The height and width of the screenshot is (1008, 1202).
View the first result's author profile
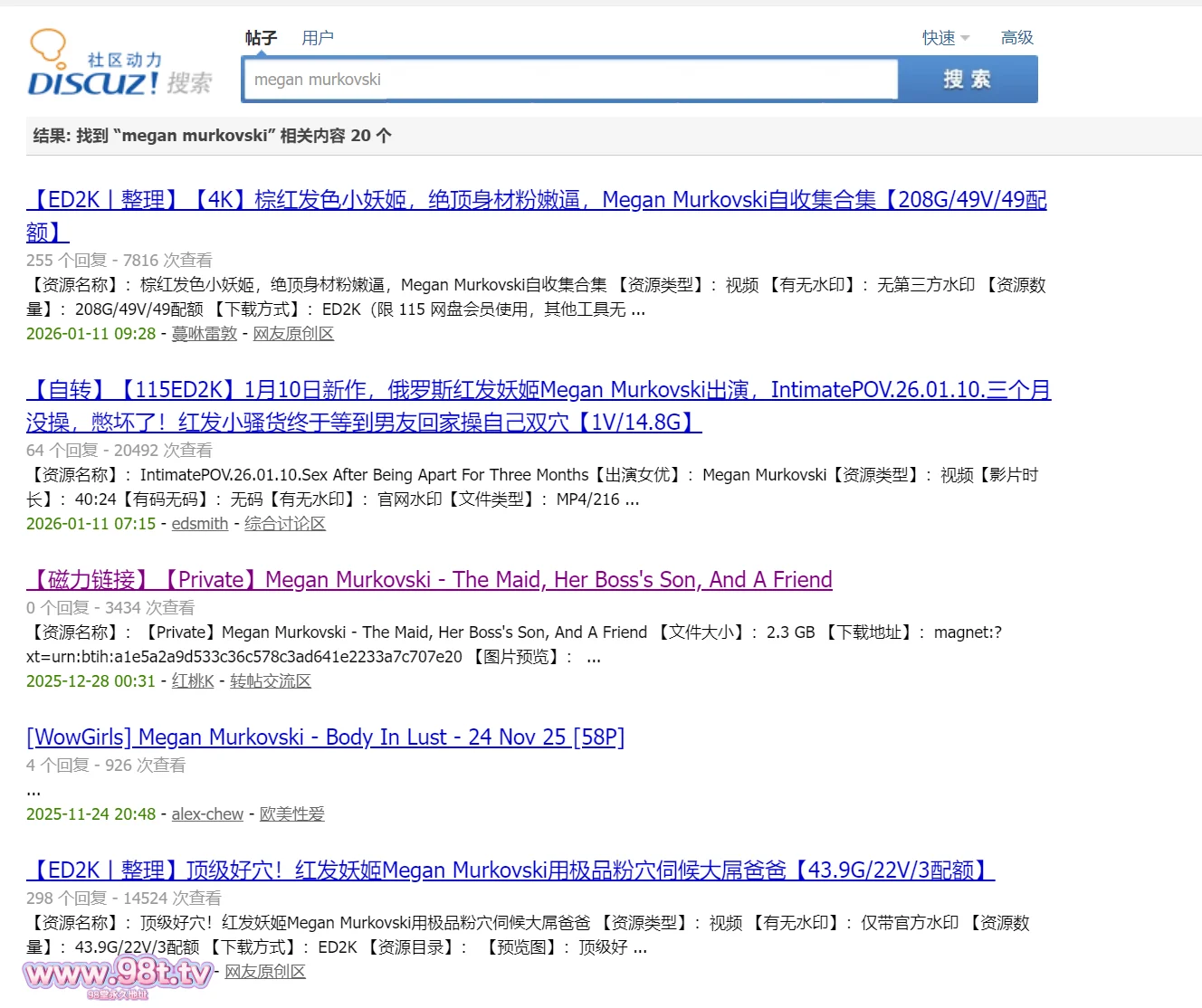point(205,334)
